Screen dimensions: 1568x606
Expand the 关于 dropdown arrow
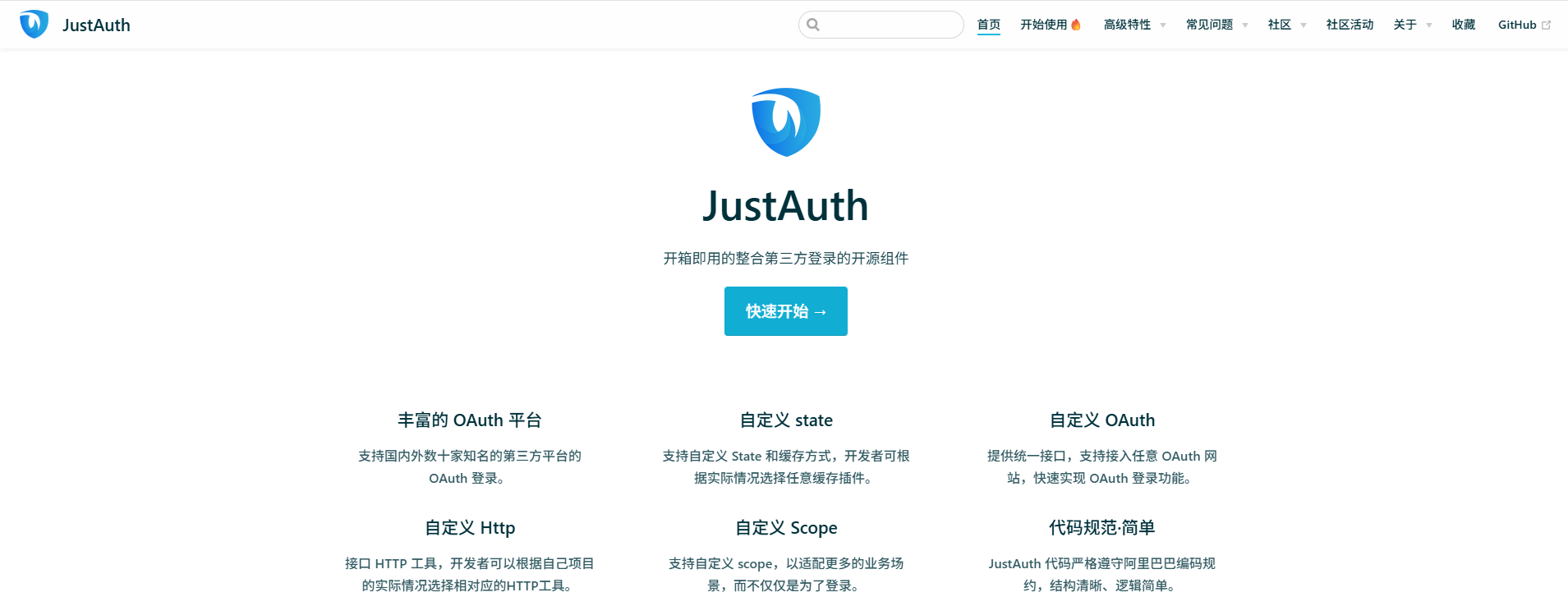click(1429, 25)
